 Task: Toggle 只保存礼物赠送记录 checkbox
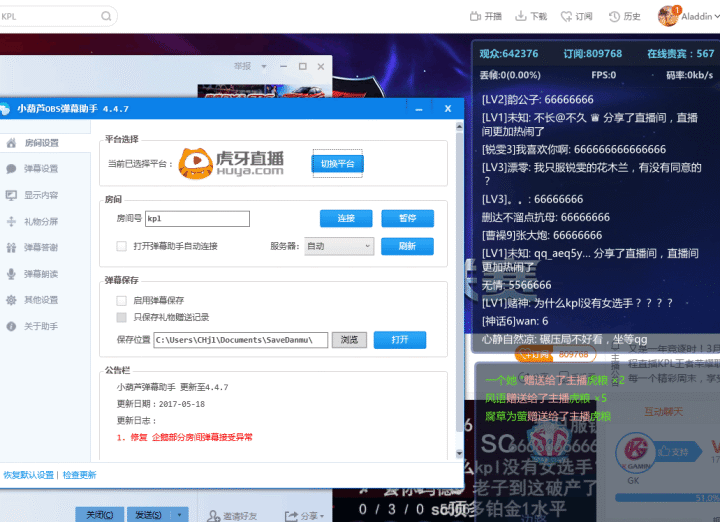[x=122, y=317]
